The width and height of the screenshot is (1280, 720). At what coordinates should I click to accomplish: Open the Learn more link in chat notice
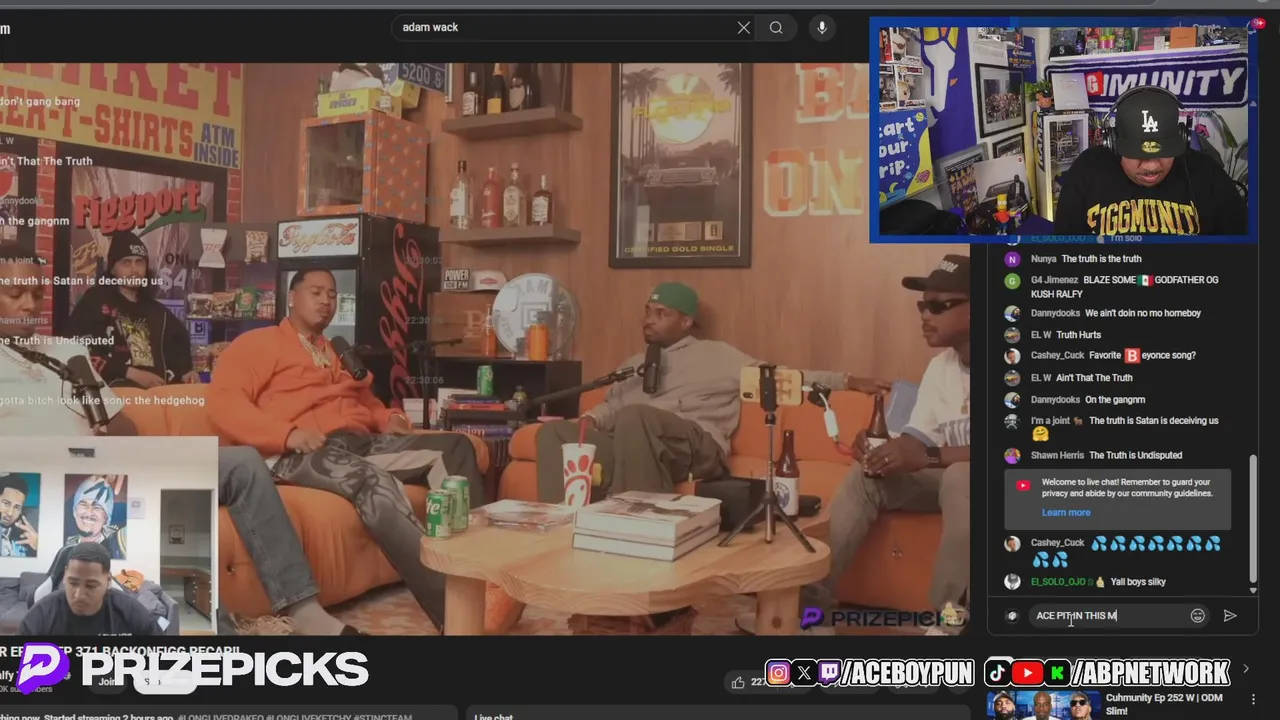click(x=1066, y=512)
